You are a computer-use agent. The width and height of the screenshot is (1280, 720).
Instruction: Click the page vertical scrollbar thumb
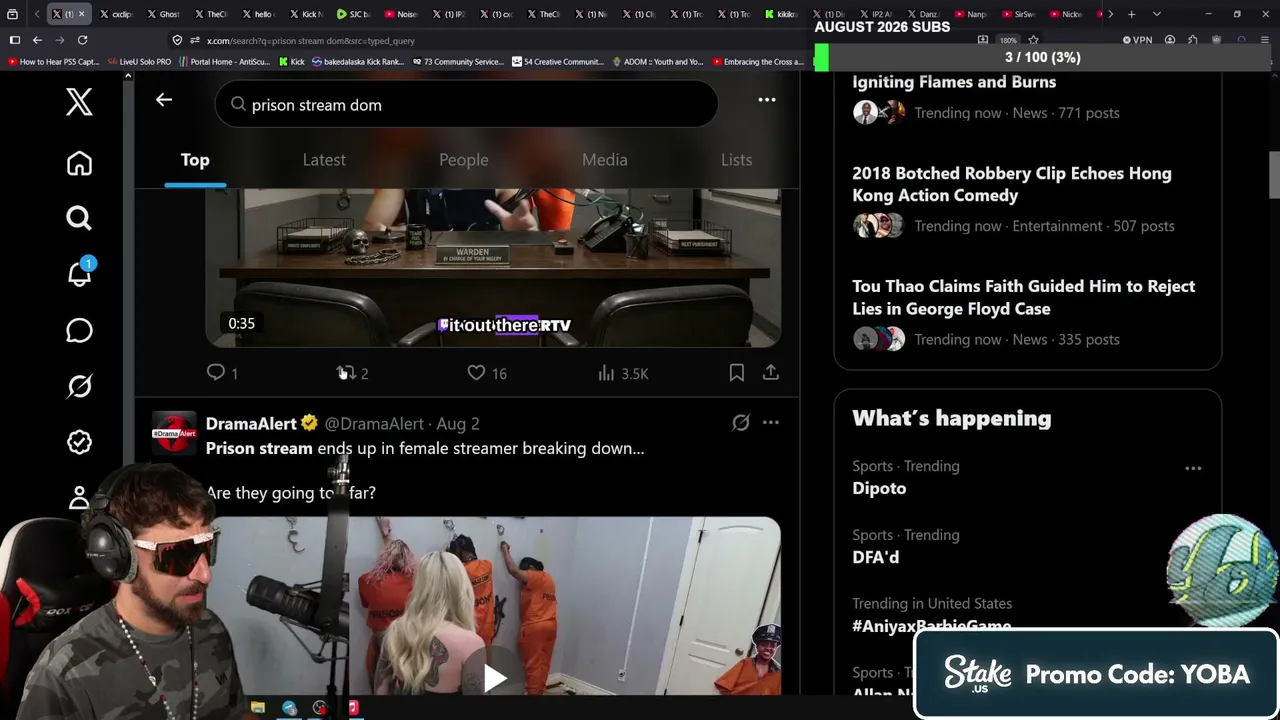click(1274, 176)
